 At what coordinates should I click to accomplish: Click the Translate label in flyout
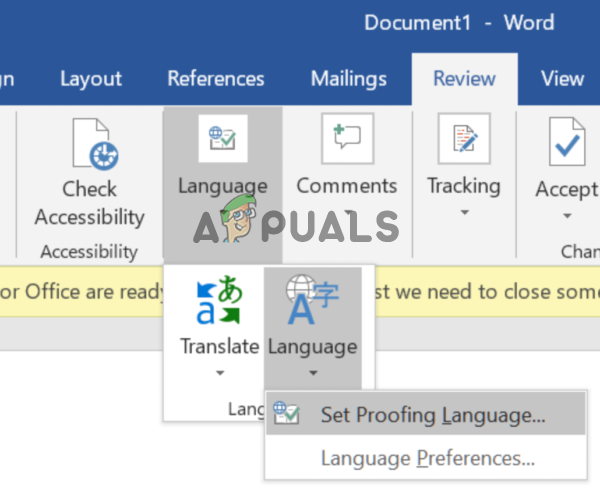220,347
